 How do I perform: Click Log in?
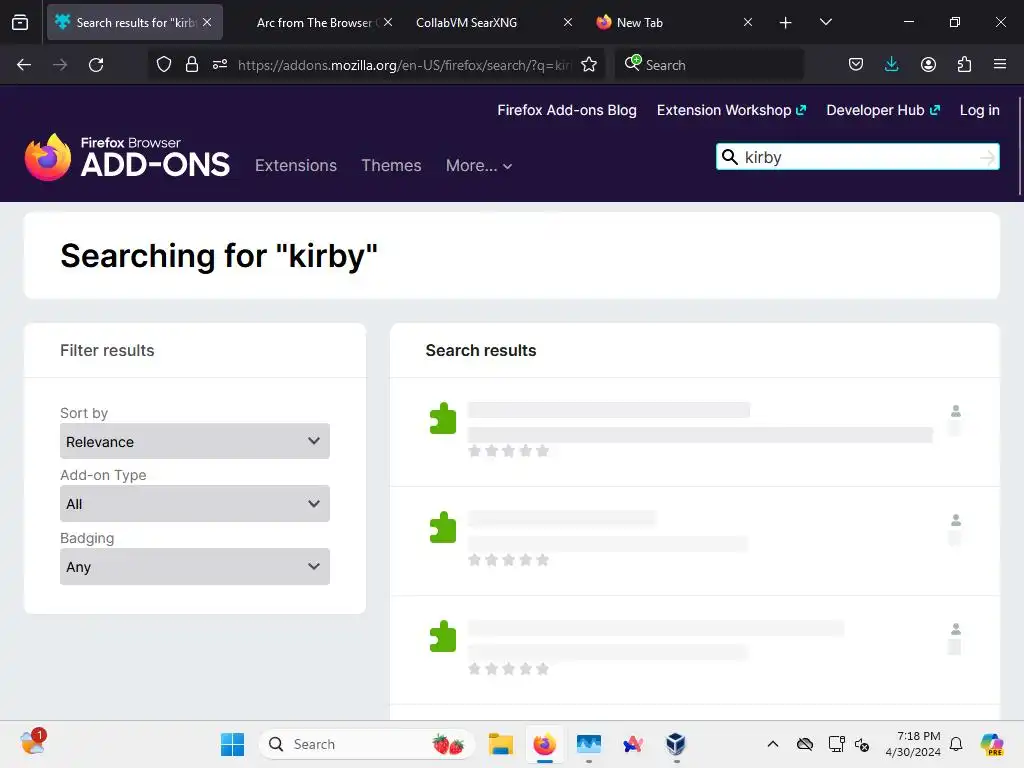click(x=979, y=110)
